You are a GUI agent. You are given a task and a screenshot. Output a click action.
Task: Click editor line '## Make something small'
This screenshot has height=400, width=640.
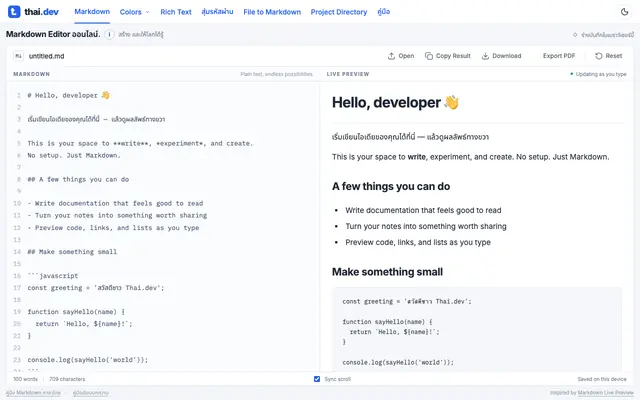(72, 252)
